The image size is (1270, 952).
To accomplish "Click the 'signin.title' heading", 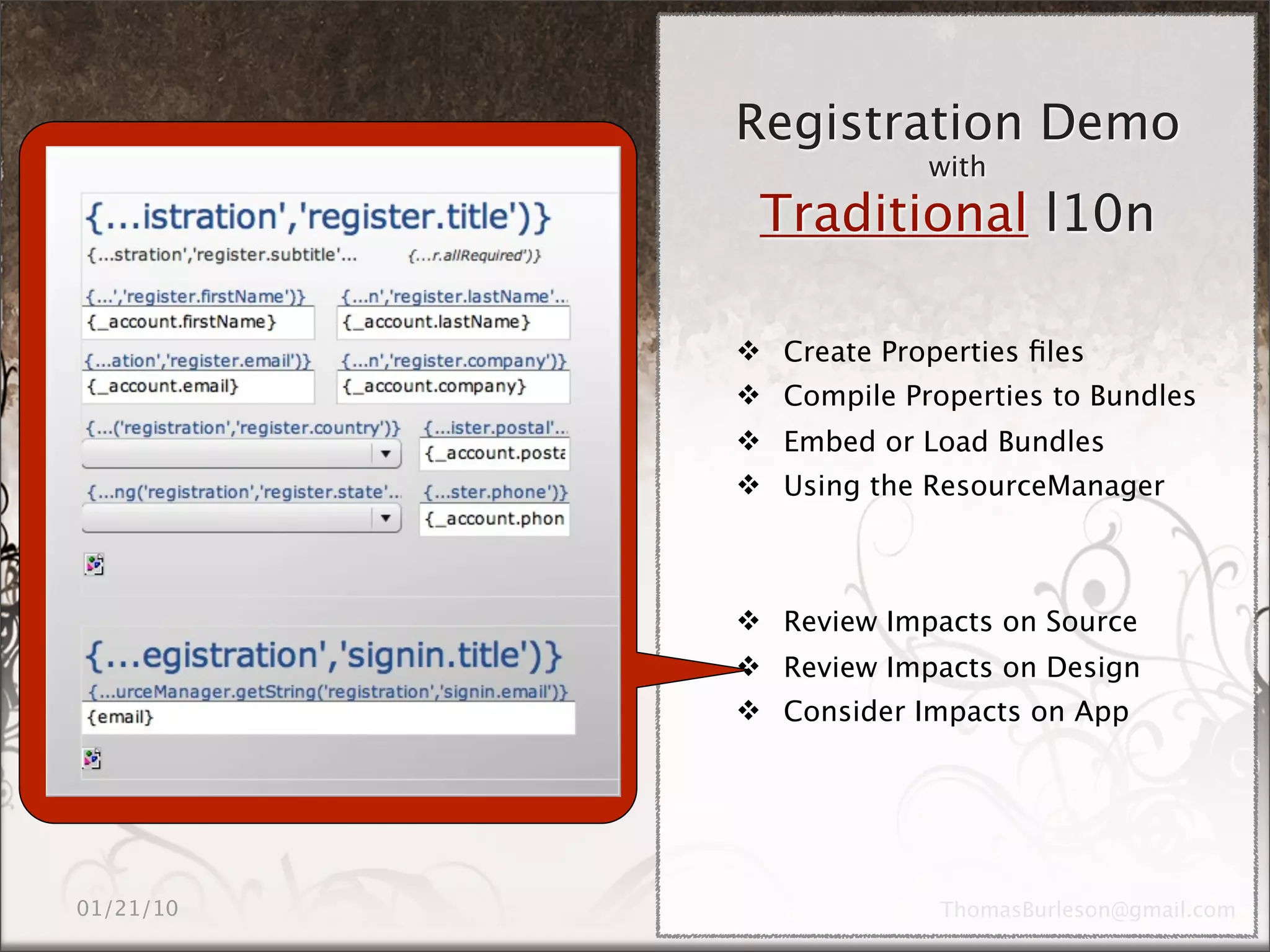I will (323, 656).
